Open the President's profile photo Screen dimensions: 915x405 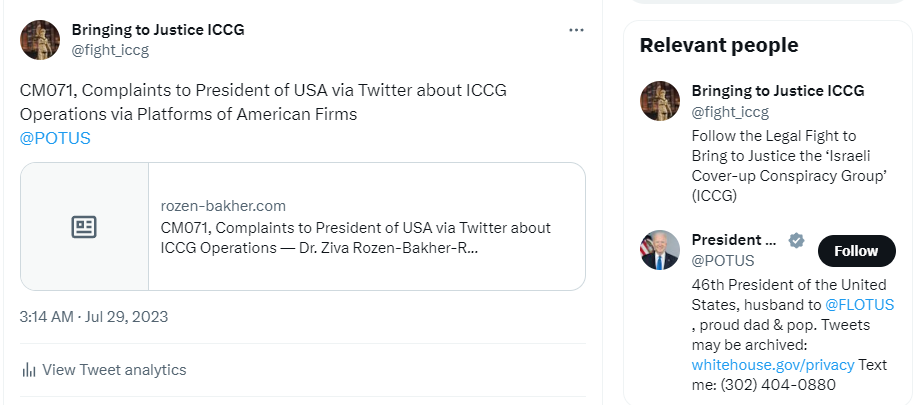tap(660, 250)
